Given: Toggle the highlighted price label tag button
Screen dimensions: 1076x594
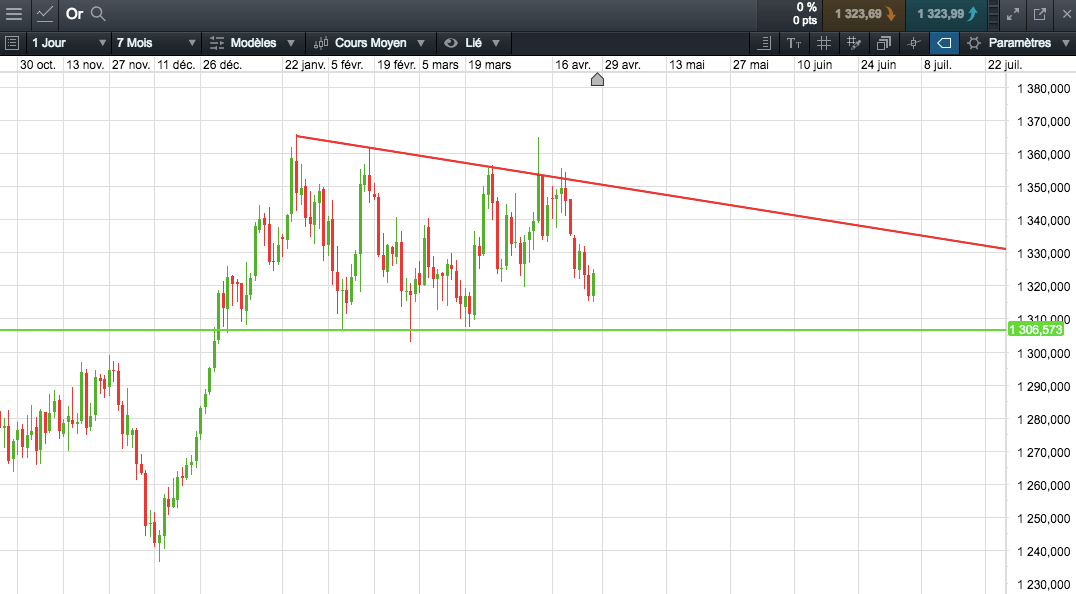Looking at the screenshot, I should tap(944, 43).
